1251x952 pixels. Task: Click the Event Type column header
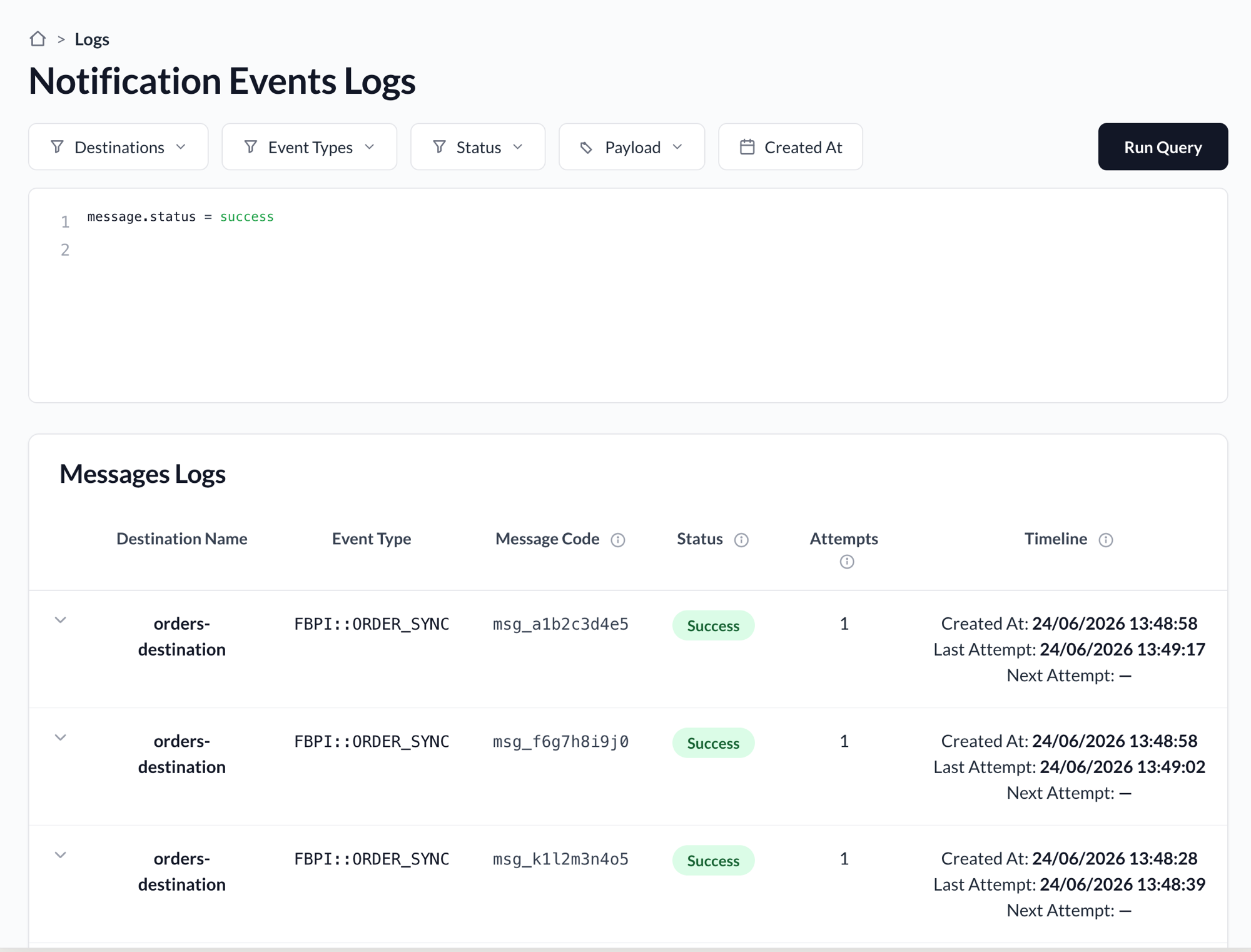tap(372, 539)
